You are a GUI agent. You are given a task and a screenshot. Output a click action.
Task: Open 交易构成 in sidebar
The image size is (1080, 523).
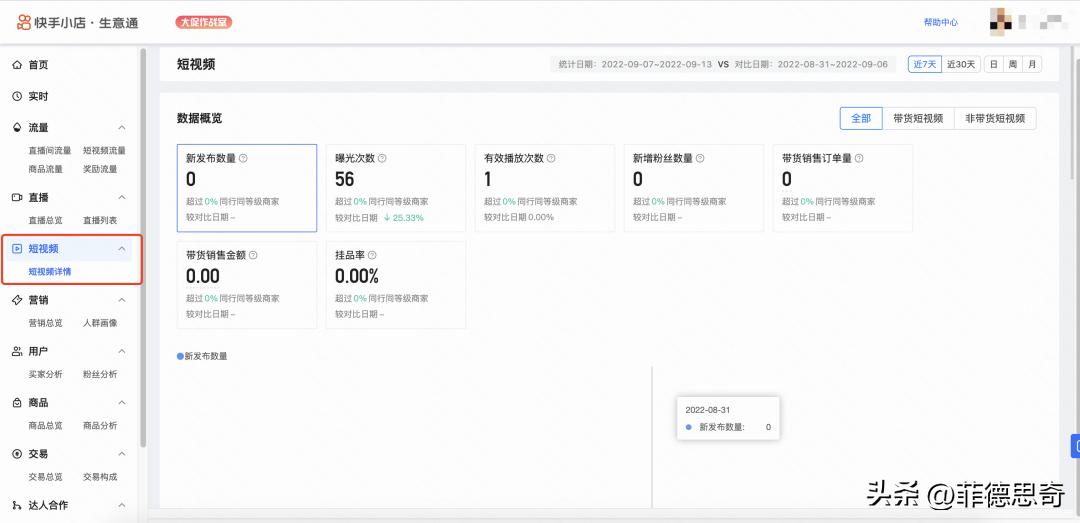(x=100, y=477)
